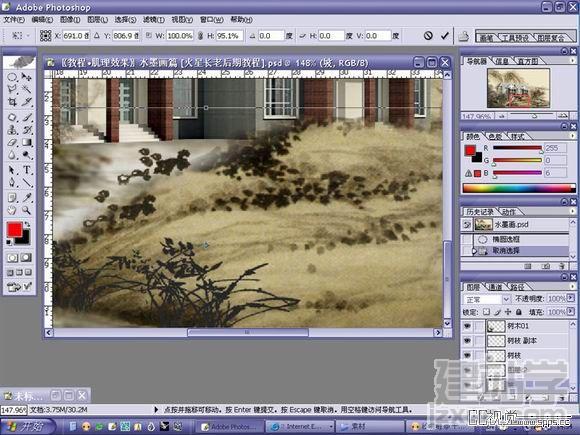
Task: Open the 滤镜 (Filter) menu
Action: point(154,19)
